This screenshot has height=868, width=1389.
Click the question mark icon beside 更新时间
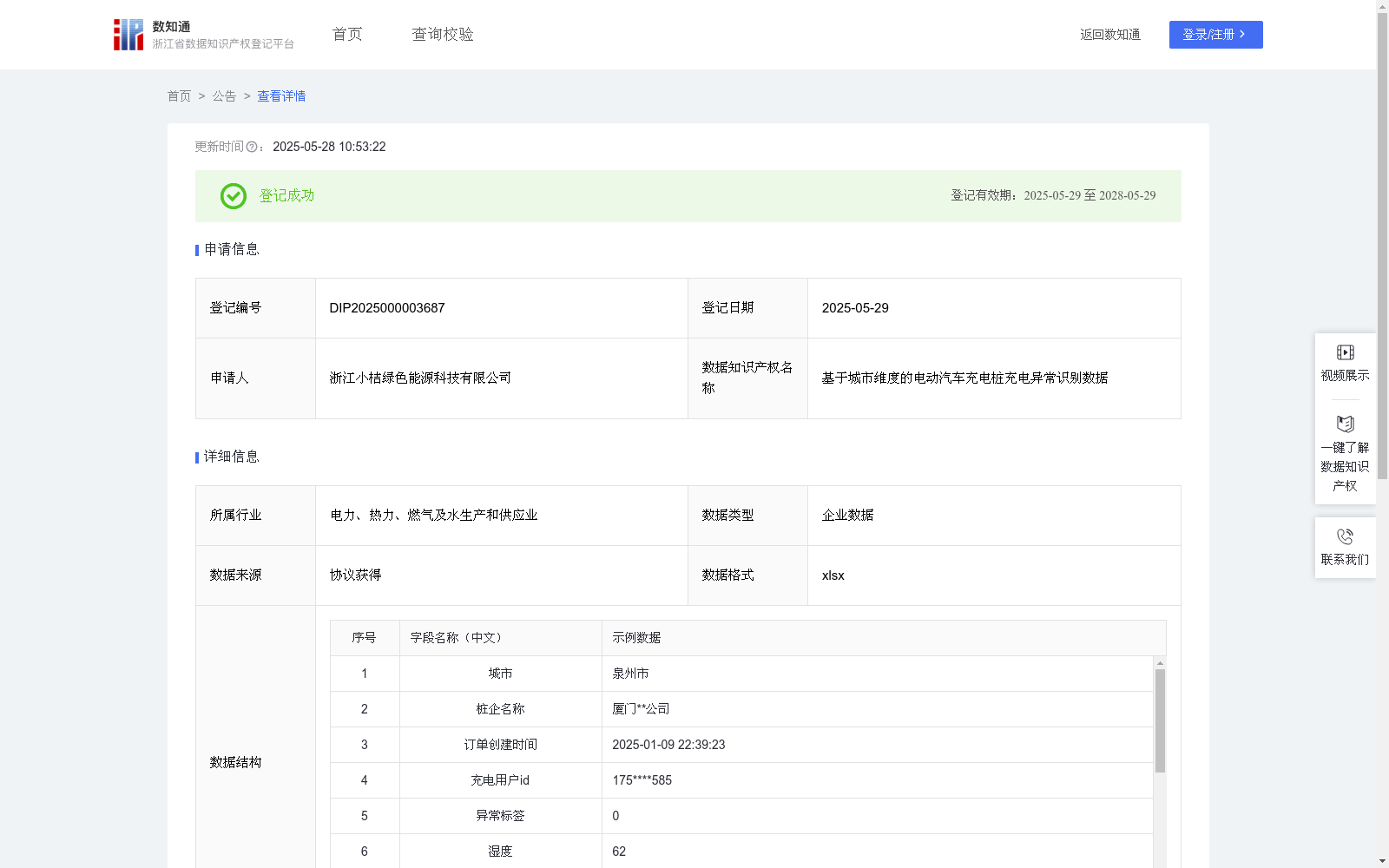(x=251, y=147)
